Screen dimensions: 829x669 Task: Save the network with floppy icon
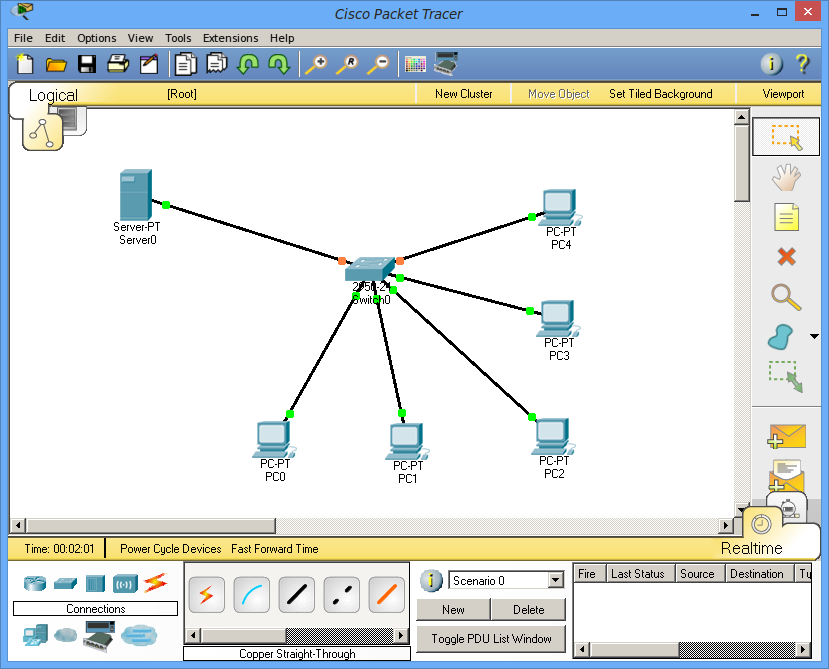[x=87, y=64]
